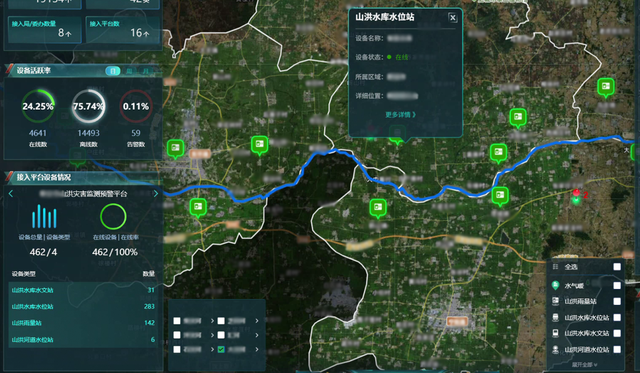Viewport: 640px width, 373px height.
Task: Enable 山洪雨量站 layer checkbox in legend
Action: (617, 301)
